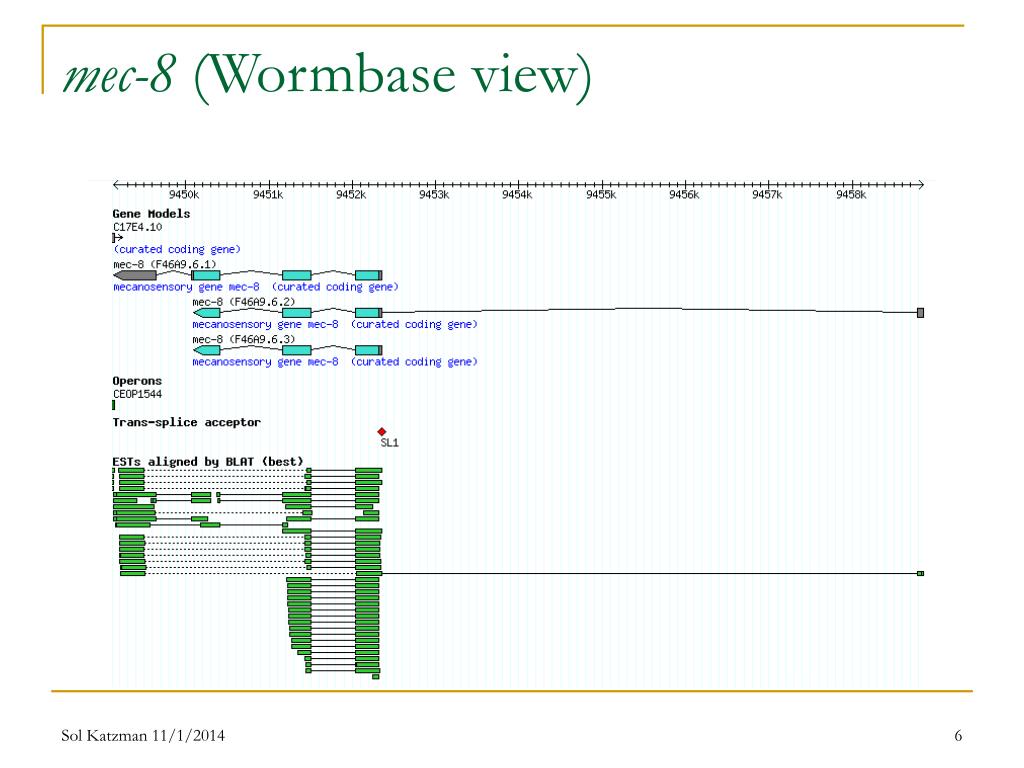Open the mec-8 (F46A9.6.2) gene label
This screenshot has width=1024, height=768.
pyautogui.click(x=244, y=302)
